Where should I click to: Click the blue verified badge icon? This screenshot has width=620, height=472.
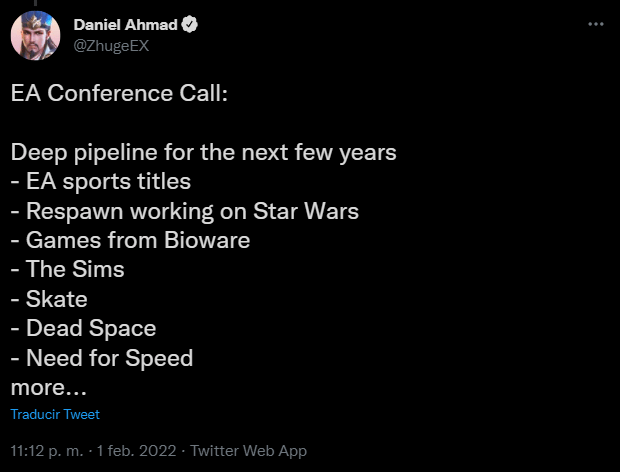pyautogui.click(x=189, y=25)
